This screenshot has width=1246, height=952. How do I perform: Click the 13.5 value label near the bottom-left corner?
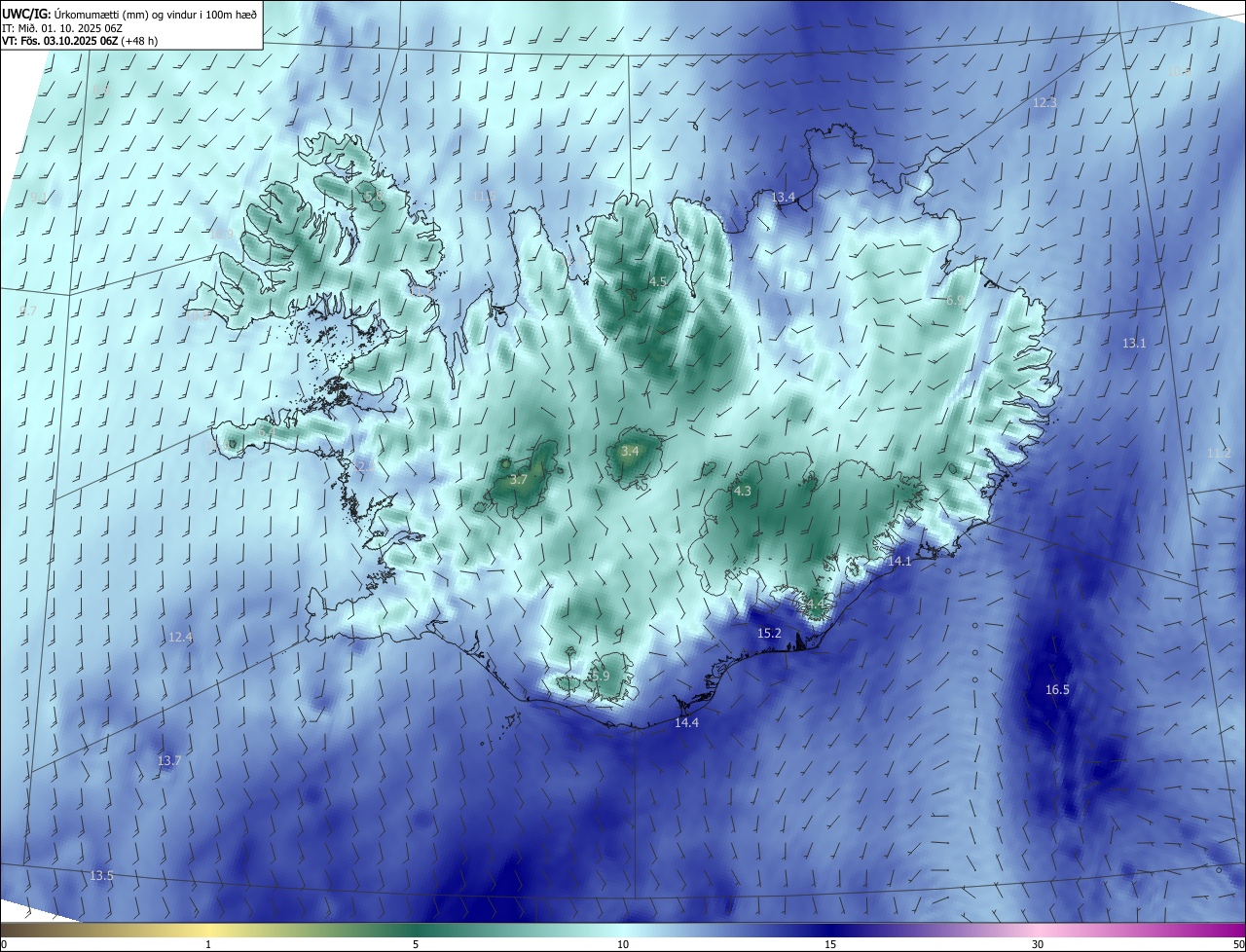(101, 875)
